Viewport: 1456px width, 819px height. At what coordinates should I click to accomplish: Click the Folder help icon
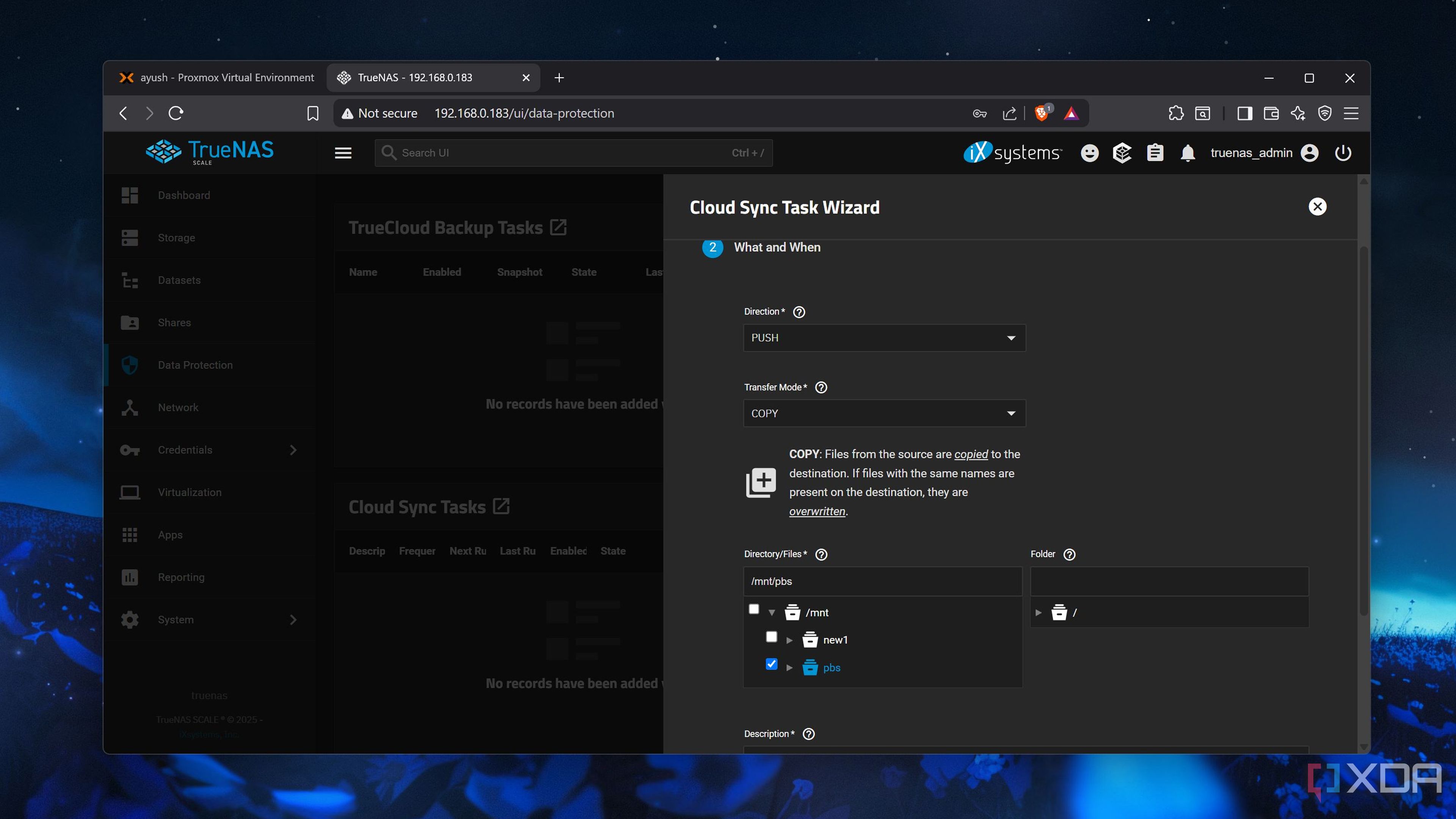1069,554
